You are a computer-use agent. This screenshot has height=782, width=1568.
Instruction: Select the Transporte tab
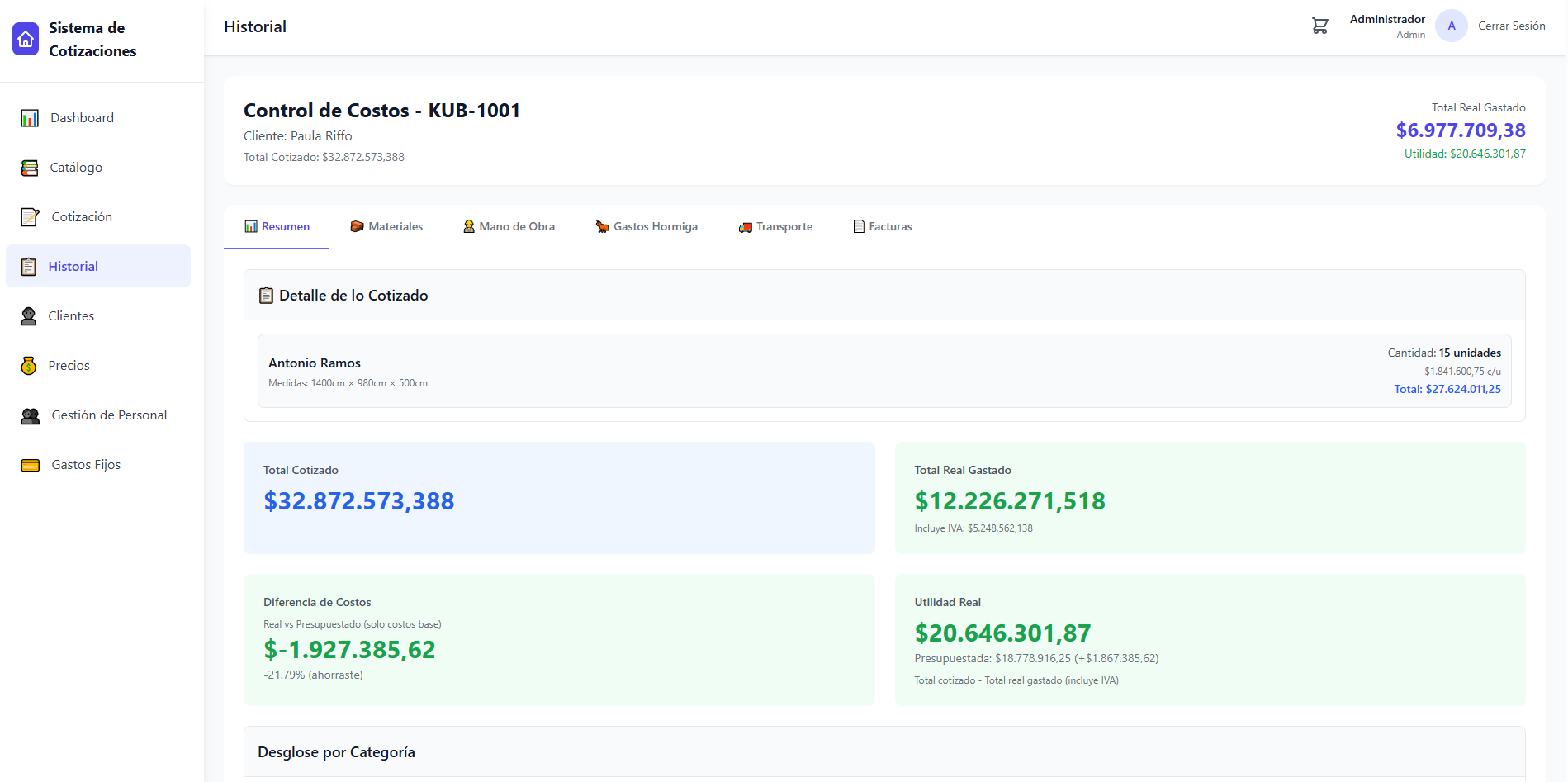pos(775,226)
